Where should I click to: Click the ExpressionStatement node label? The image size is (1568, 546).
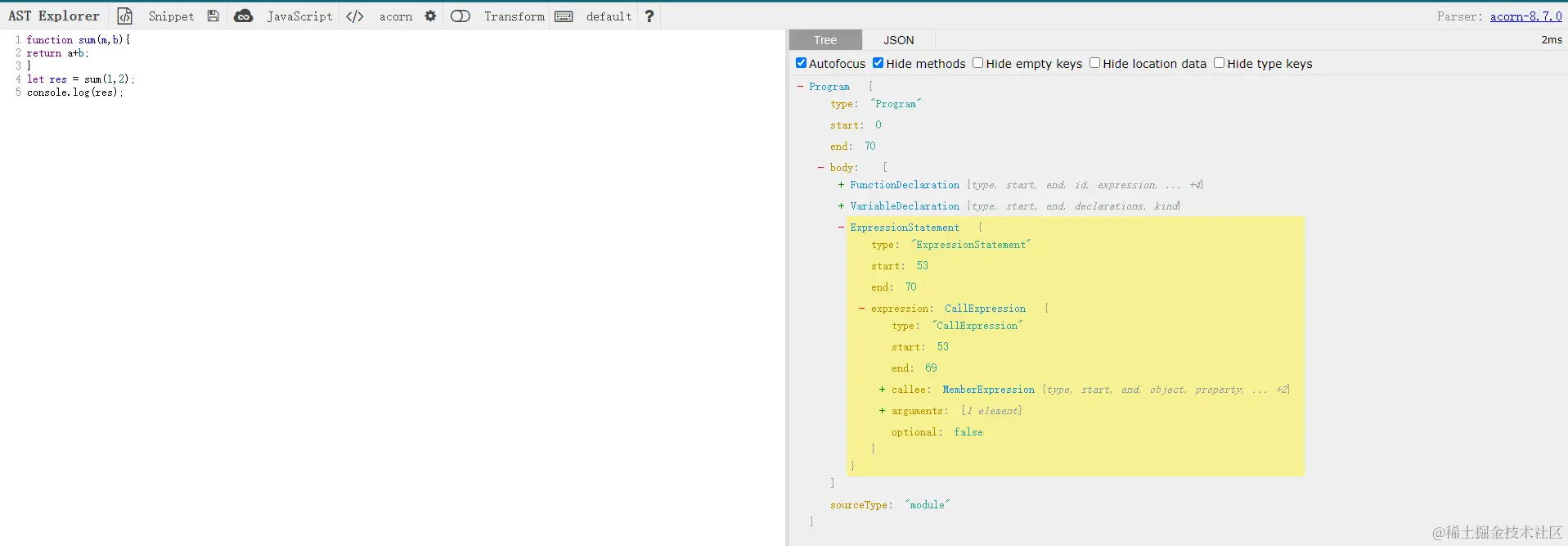pyautogui.click(x=905, y=228)
